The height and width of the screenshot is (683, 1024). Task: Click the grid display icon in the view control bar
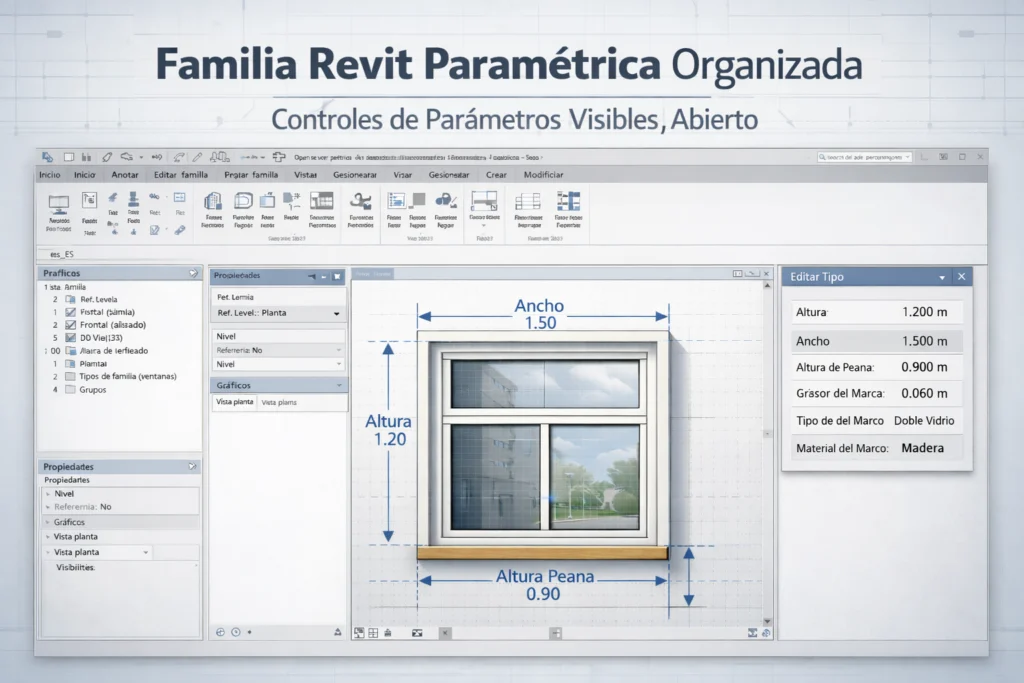coord(374,631)
